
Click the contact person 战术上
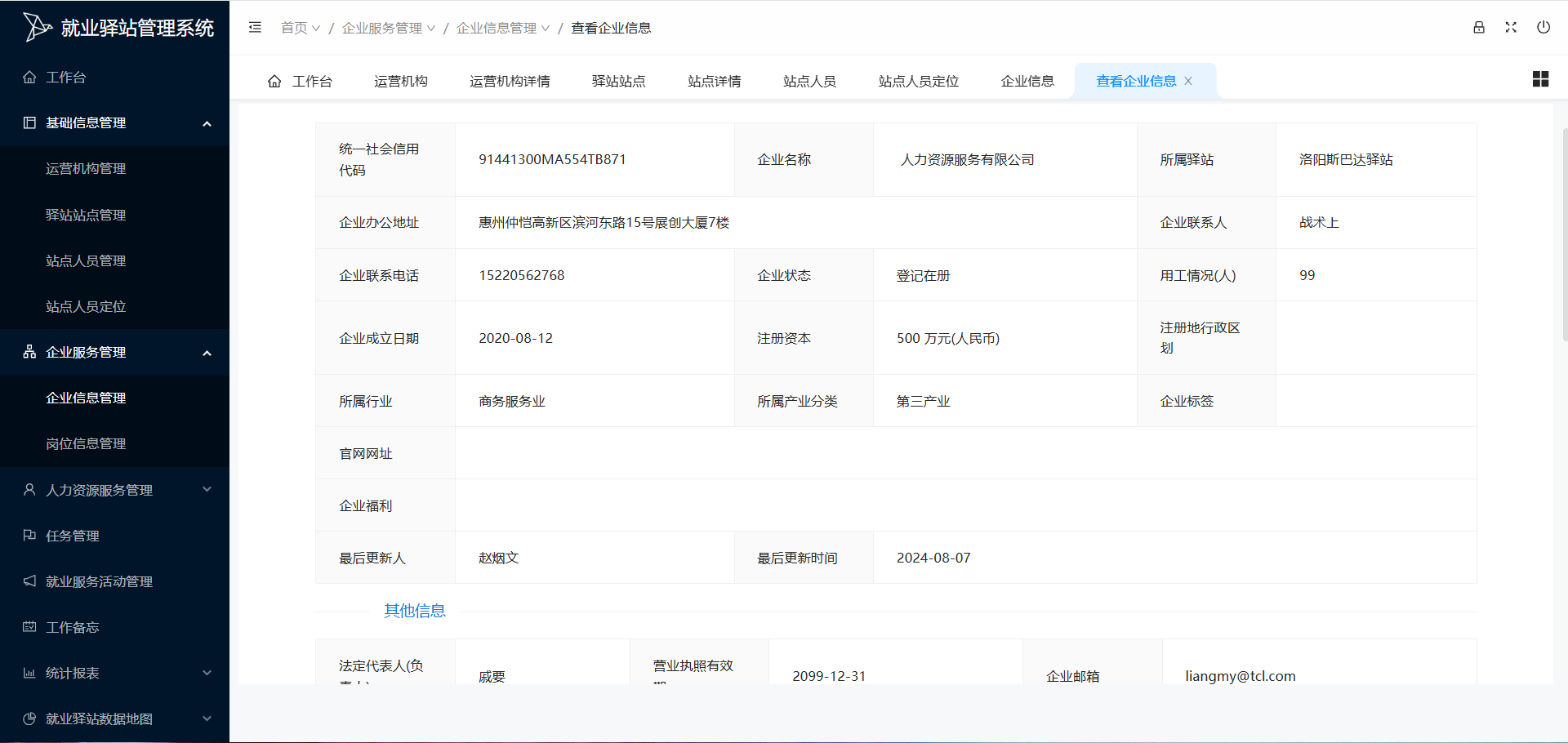1319,222
